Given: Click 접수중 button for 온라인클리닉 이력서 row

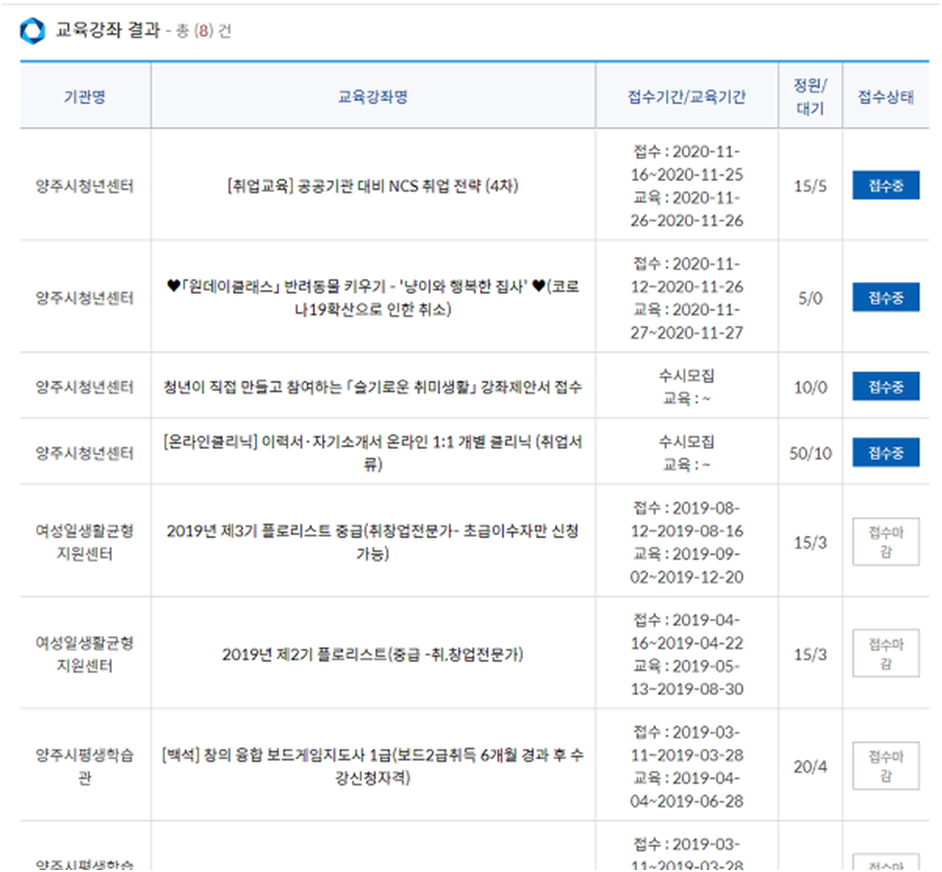Looking at the screenshot, I should 886,452.
